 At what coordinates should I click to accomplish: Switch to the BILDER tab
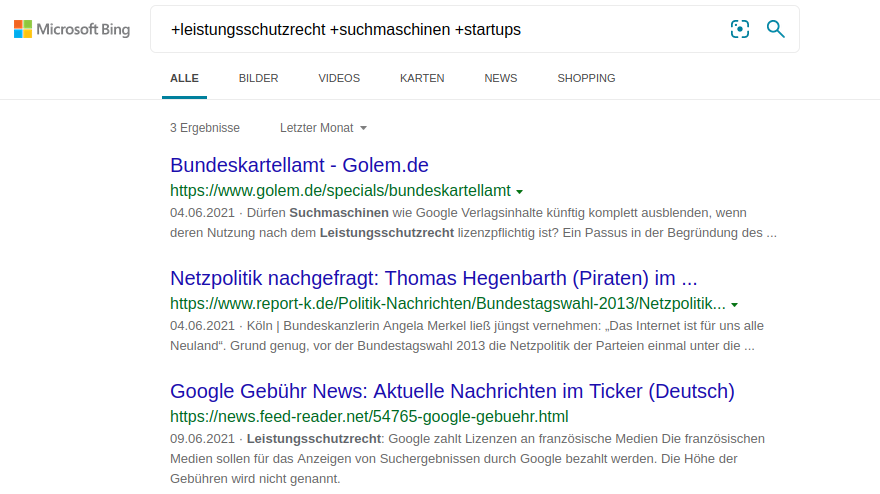[x=258, y=79]
